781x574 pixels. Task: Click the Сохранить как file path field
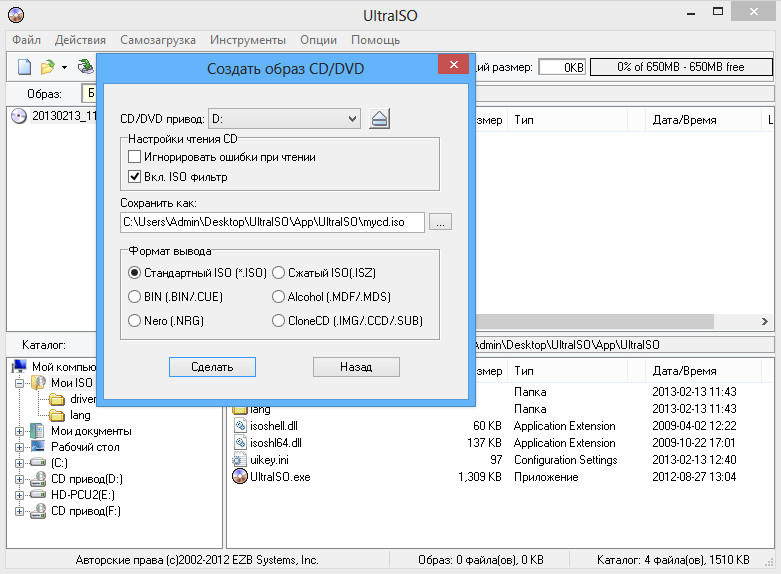coord(272,222)
